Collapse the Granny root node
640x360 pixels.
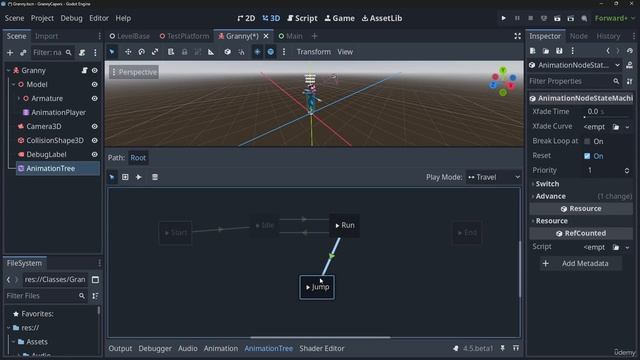coord(9,71)
